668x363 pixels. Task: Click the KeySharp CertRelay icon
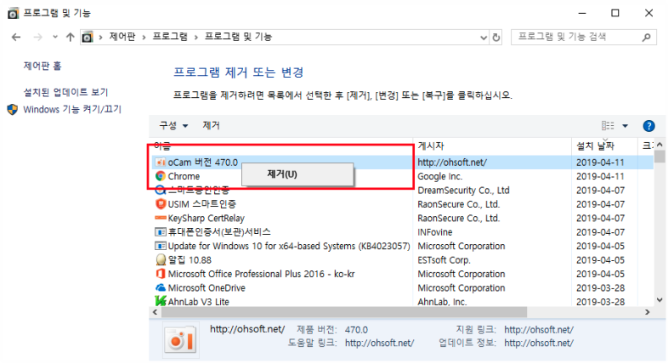pyautogui.click(x=160, y=218)
